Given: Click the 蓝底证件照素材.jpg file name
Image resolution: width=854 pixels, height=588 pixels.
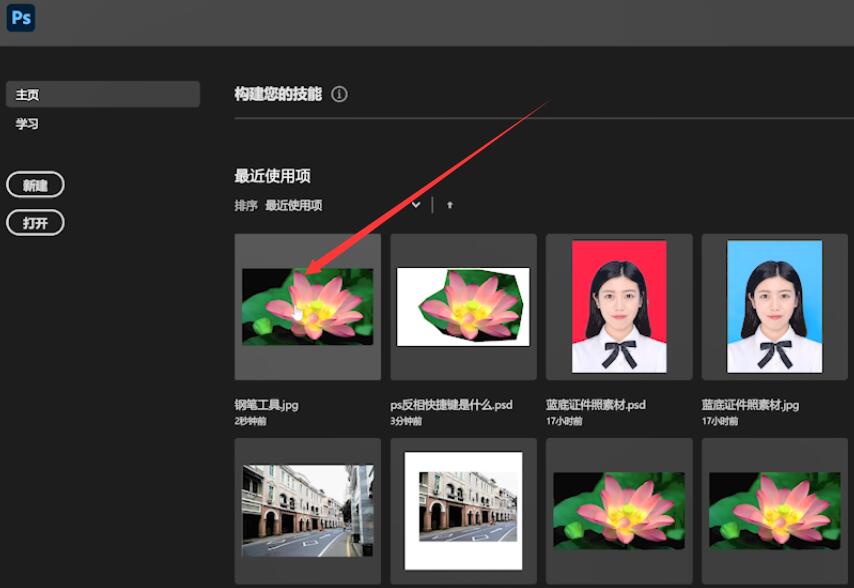Looking at the screenshot, I should 751,405.
